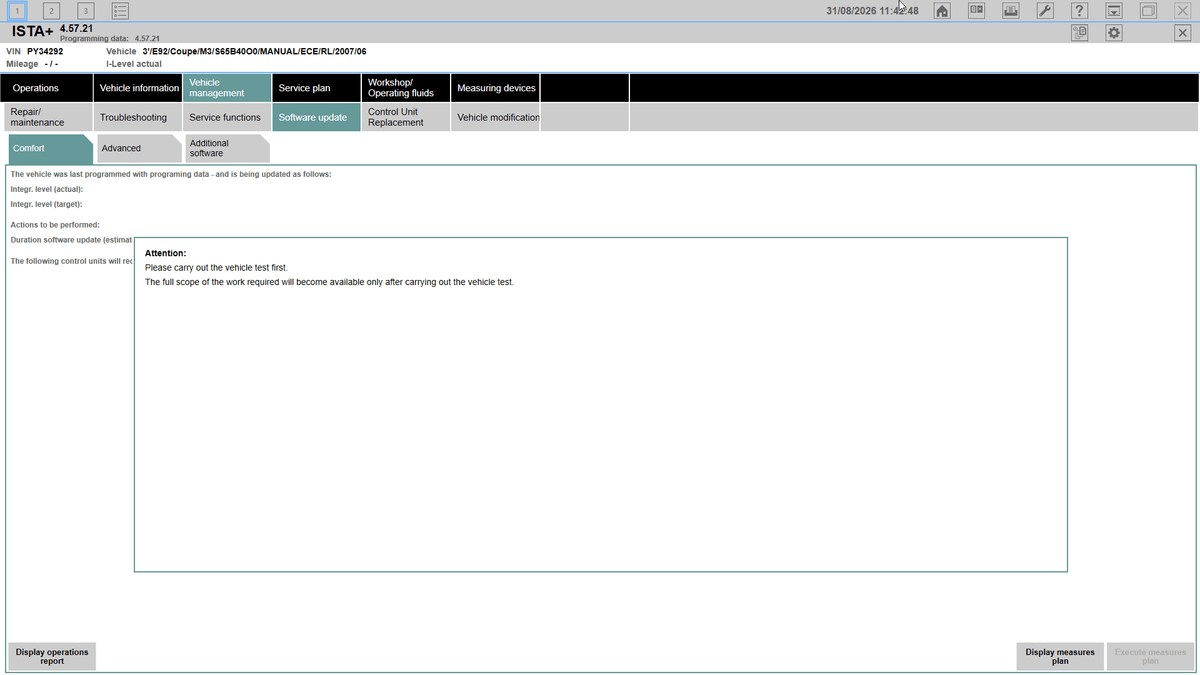The width and height of the screenshot is (1200, 675).
Task: Open the Vehicle information menu
Action: pyautogui.click(x=139, y=88)
